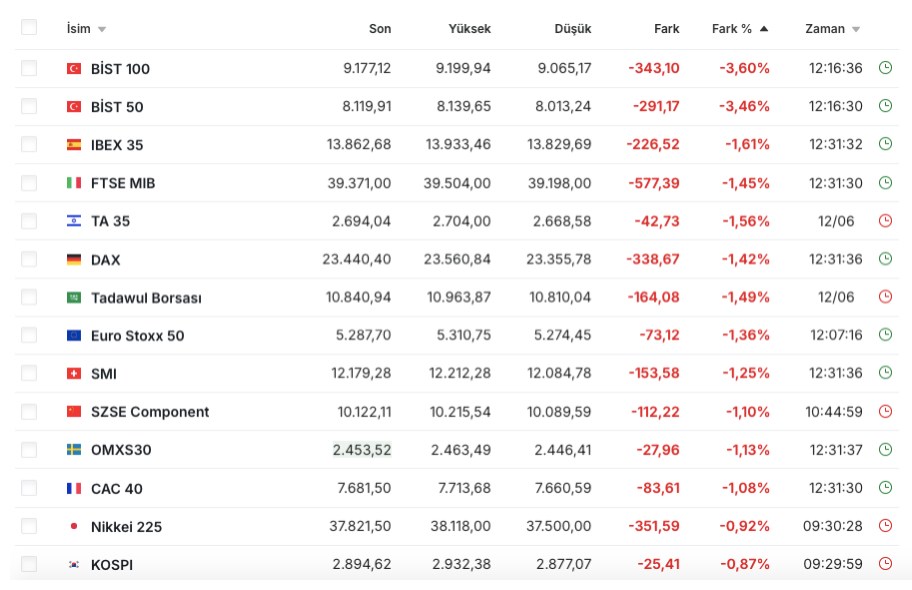Image resolution: width=912 pixels, height=590 pixels.
Task: Click the Italian flag next to FTSE MIB
Action: coord(74,183)
